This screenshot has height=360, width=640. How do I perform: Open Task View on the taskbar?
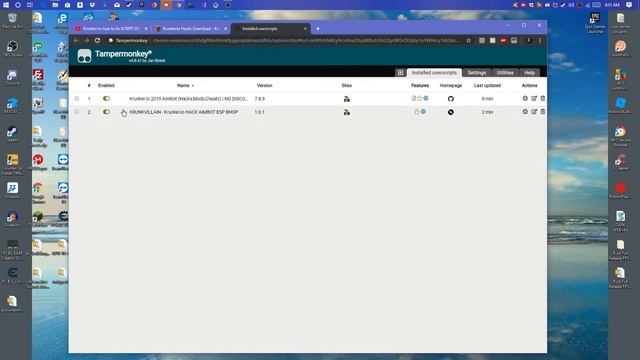pos(30,5)
